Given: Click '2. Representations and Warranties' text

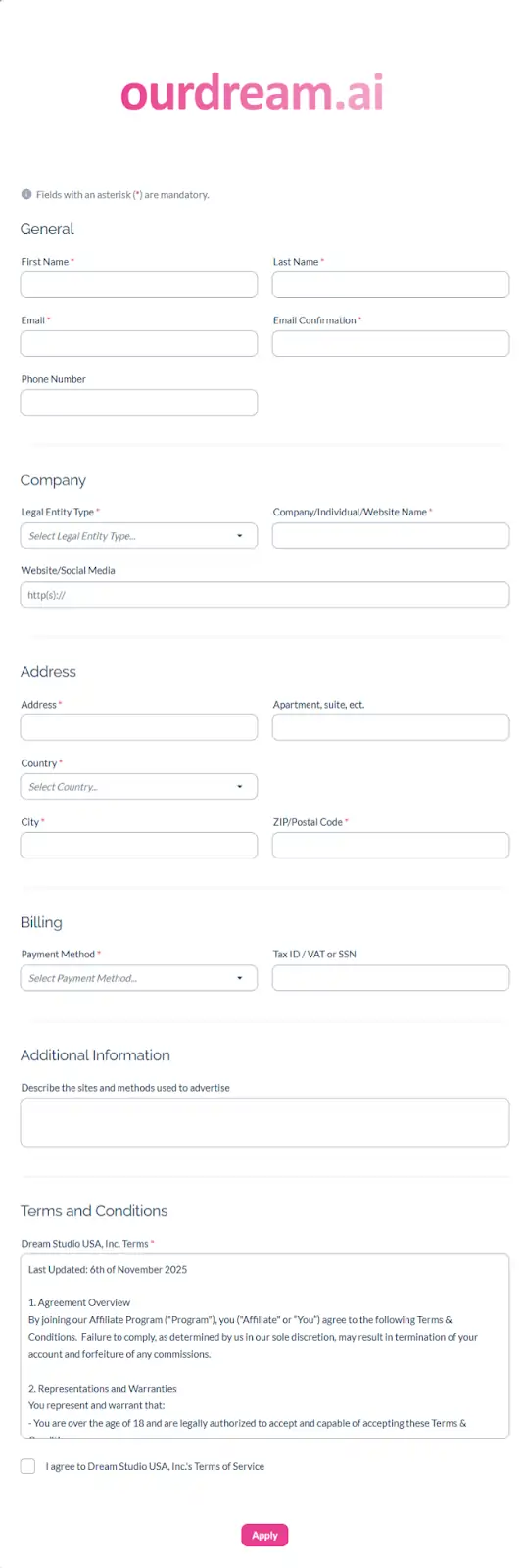Looking at the screenshot, I should point(103,1389).
